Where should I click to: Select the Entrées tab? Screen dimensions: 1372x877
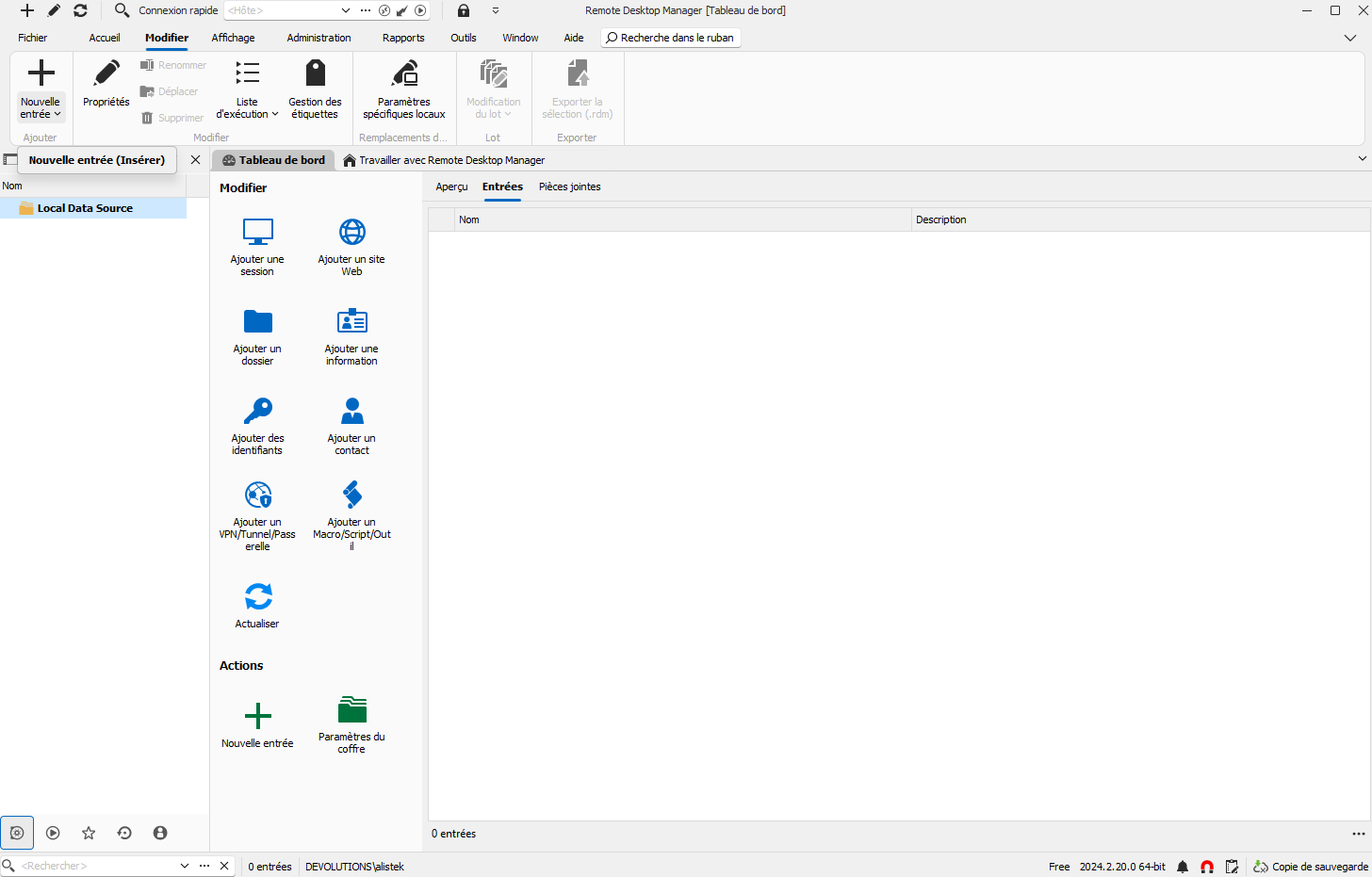pos(502,187)
